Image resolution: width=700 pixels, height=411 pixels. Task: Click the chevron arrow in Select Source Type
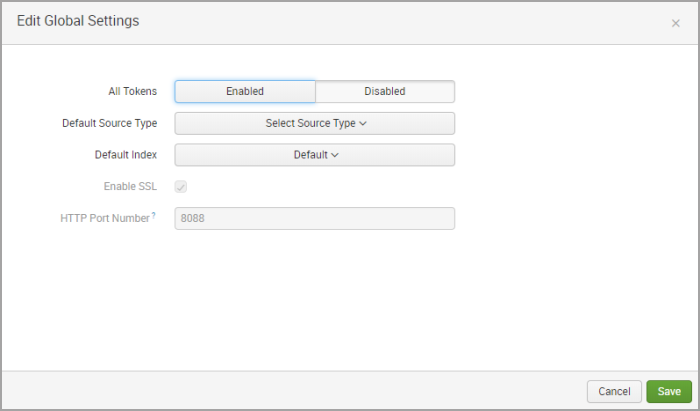[363, 124]
